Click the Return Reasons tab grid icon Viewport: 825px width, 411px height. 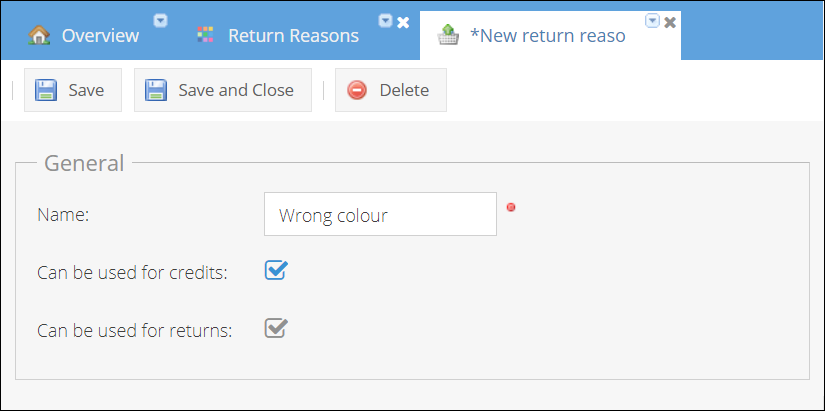(x=205, y=35)
